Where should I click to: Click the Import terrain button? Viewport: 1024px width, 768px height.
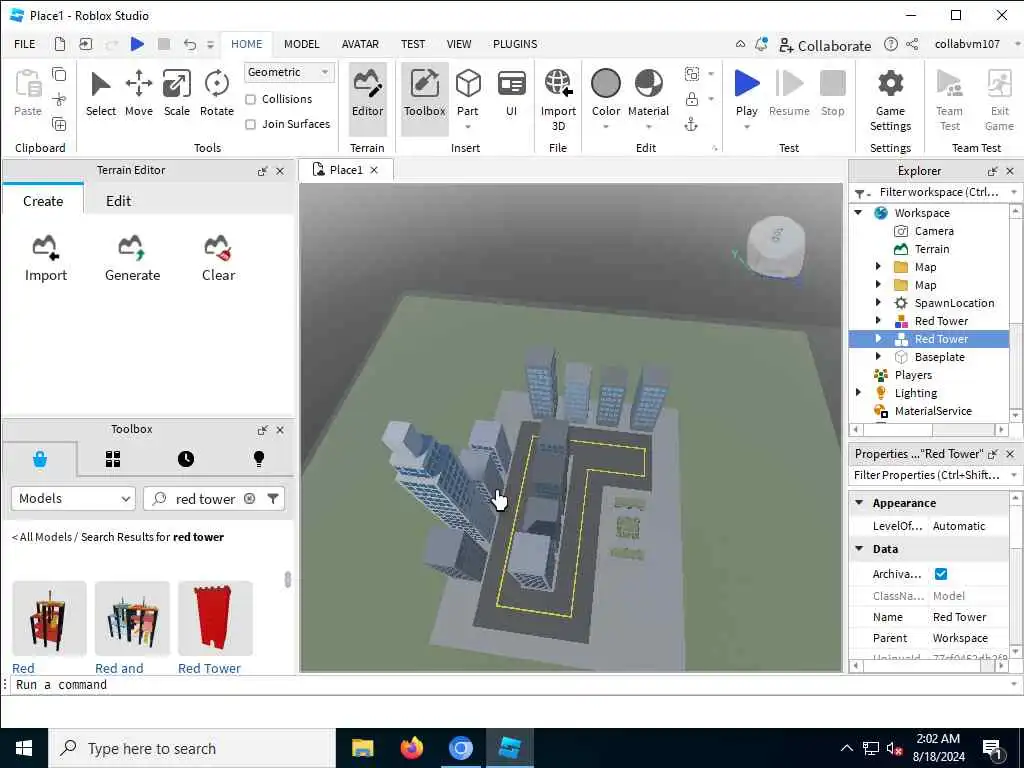(x=46, y=259)
